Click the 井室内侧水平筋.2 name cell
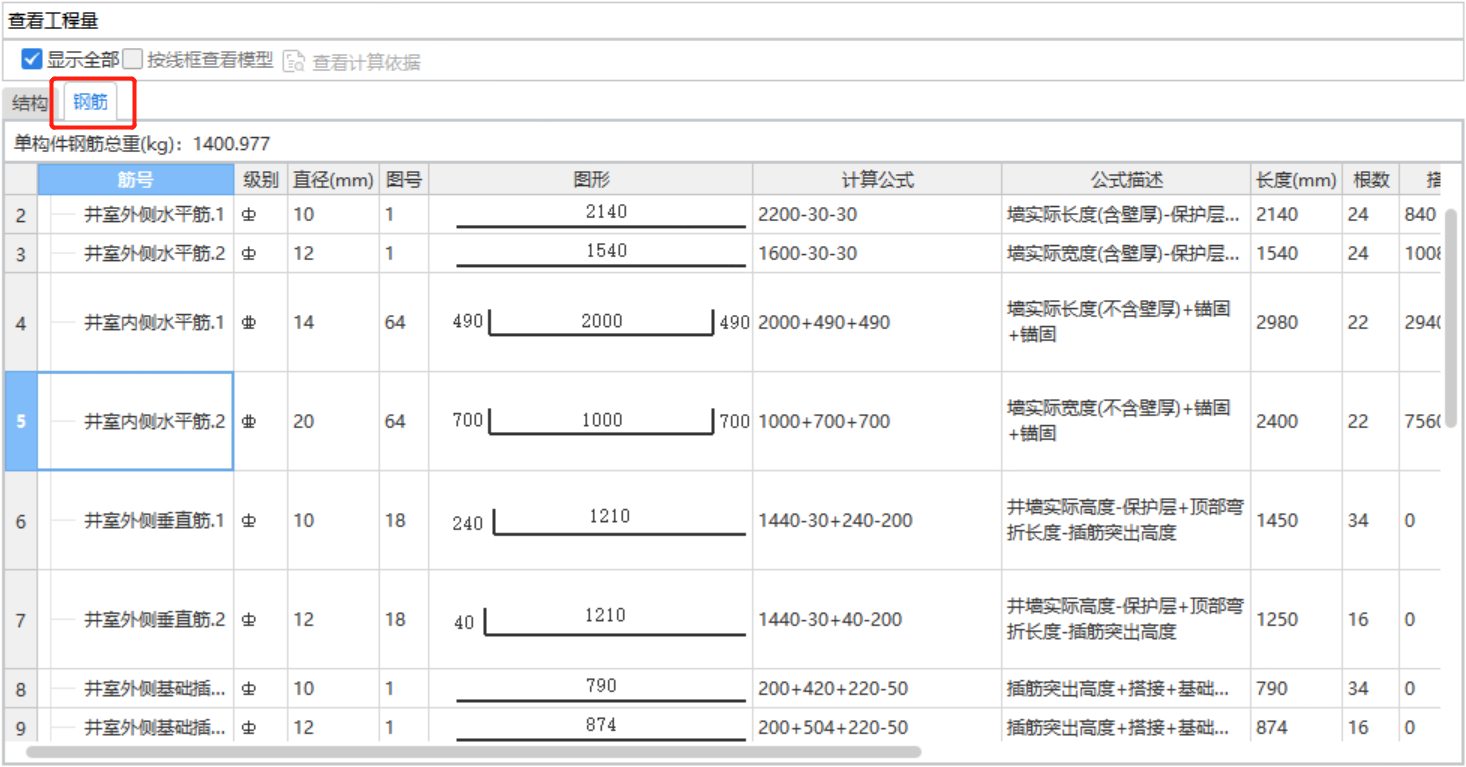Viewport: 1466px width, 767px height. (x=154, y=421)
